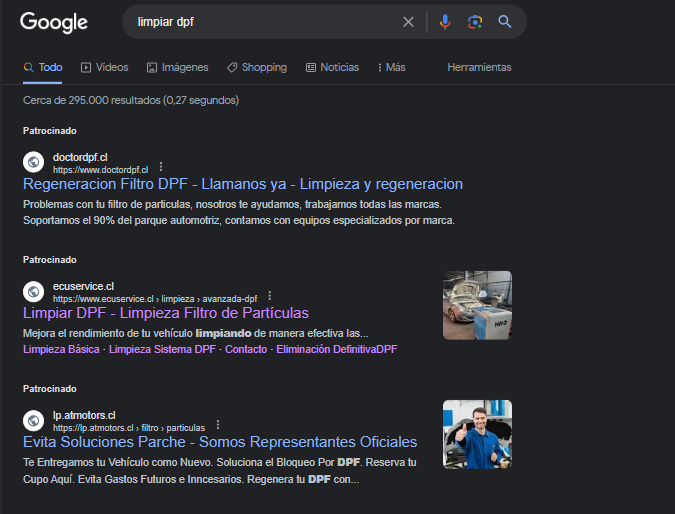This screenshot has height=514, width=675.
Task: Open three-dot menu beside ecuservice.cl URL
Action: [269, 296]
